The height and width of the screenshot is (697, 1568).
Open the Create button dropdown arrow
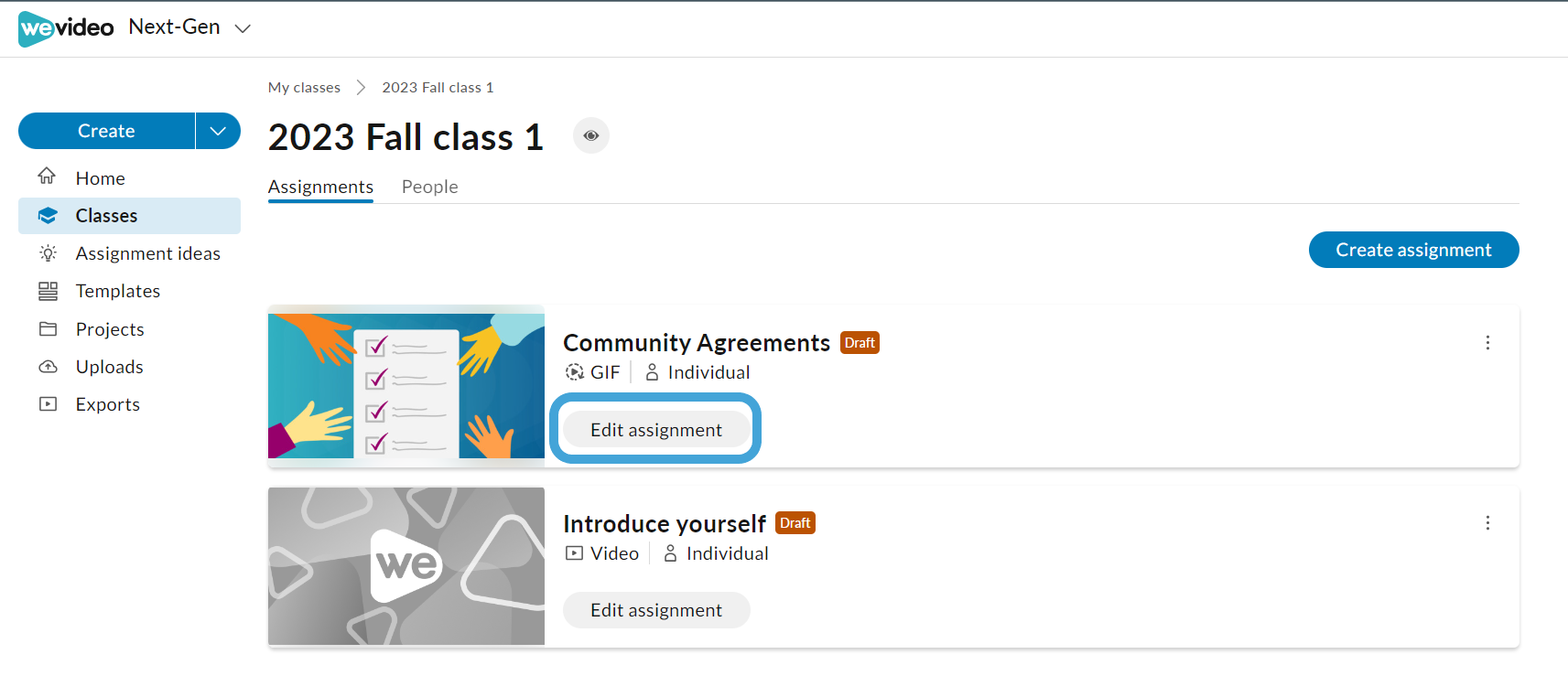point(217,131)
